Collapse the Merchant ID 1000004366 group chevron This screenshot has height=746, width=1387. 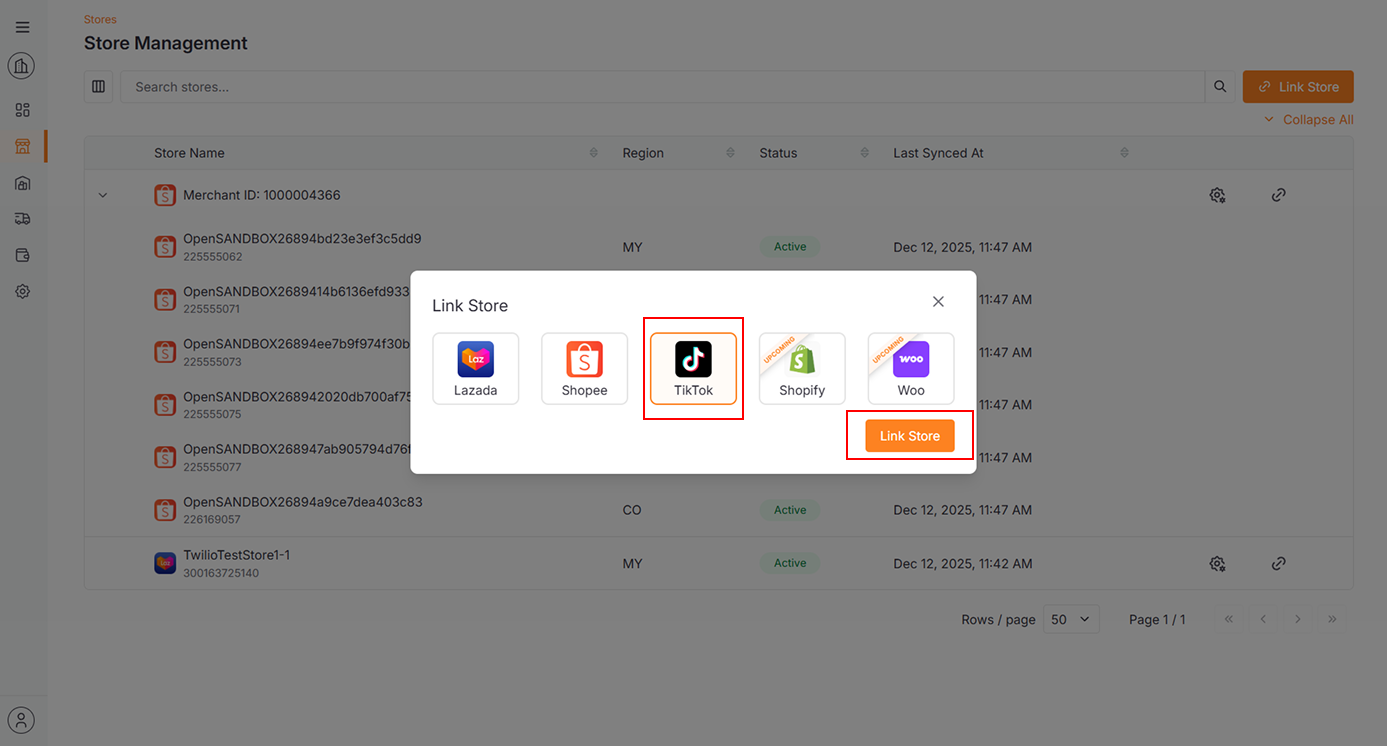click(102, 195)
